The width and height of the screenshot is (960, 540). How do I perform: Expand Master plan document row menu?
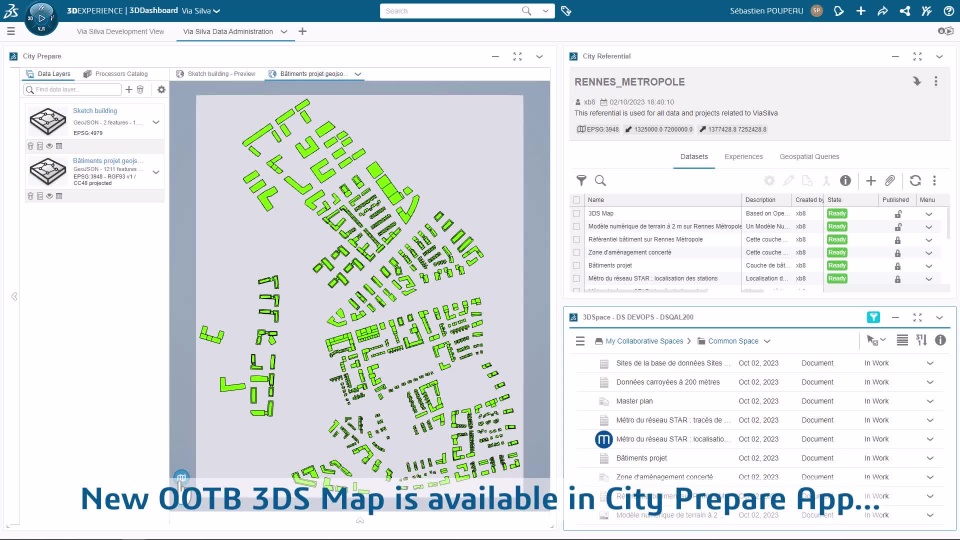[930, 401]
